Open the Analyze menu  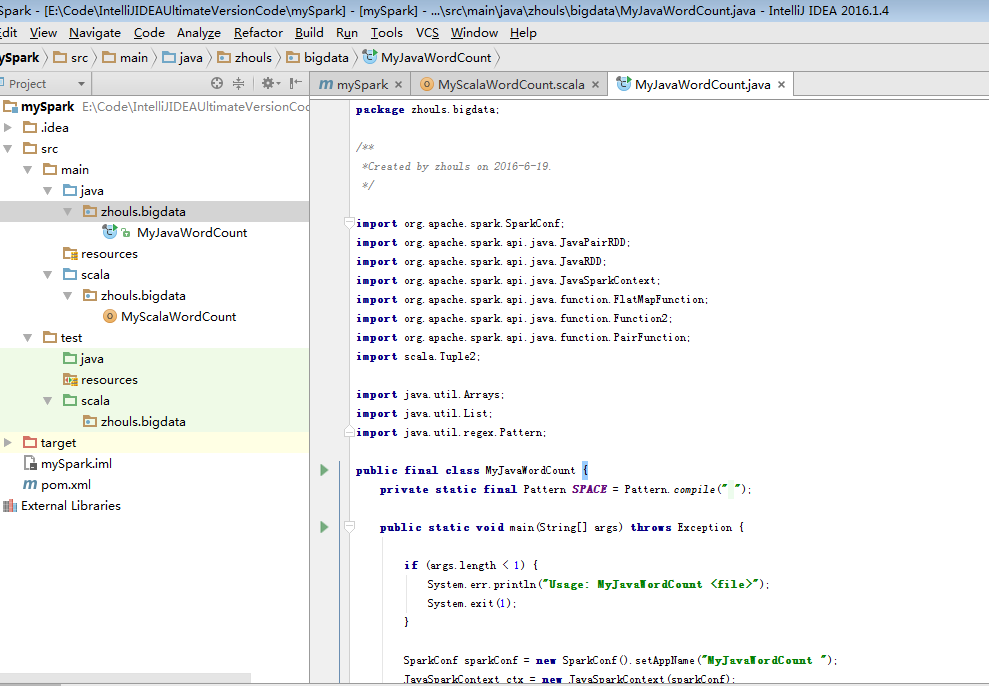(x=199, y=33)
